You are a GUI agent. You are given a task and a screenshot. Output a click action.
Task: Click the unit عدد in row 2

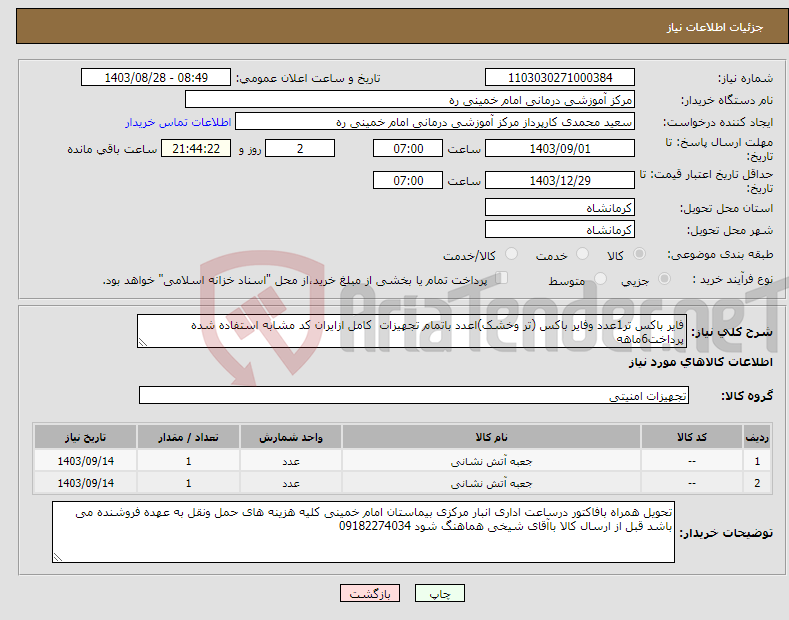click(x=291, y=483)
